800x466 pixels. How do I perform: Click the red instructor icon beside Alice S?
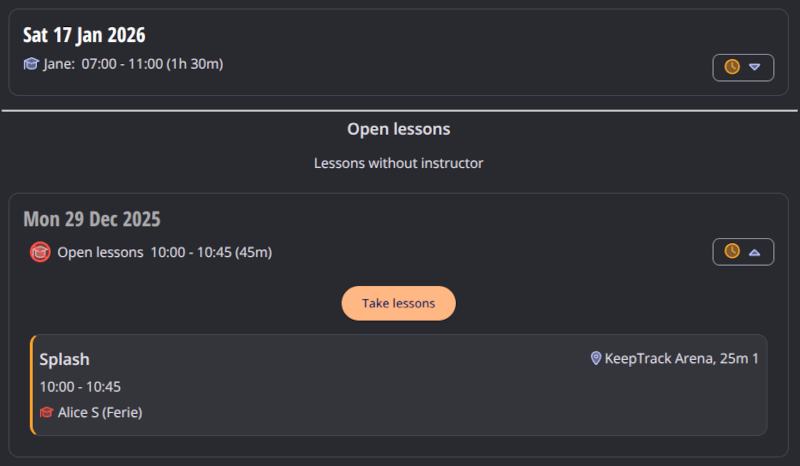[46, 412]
